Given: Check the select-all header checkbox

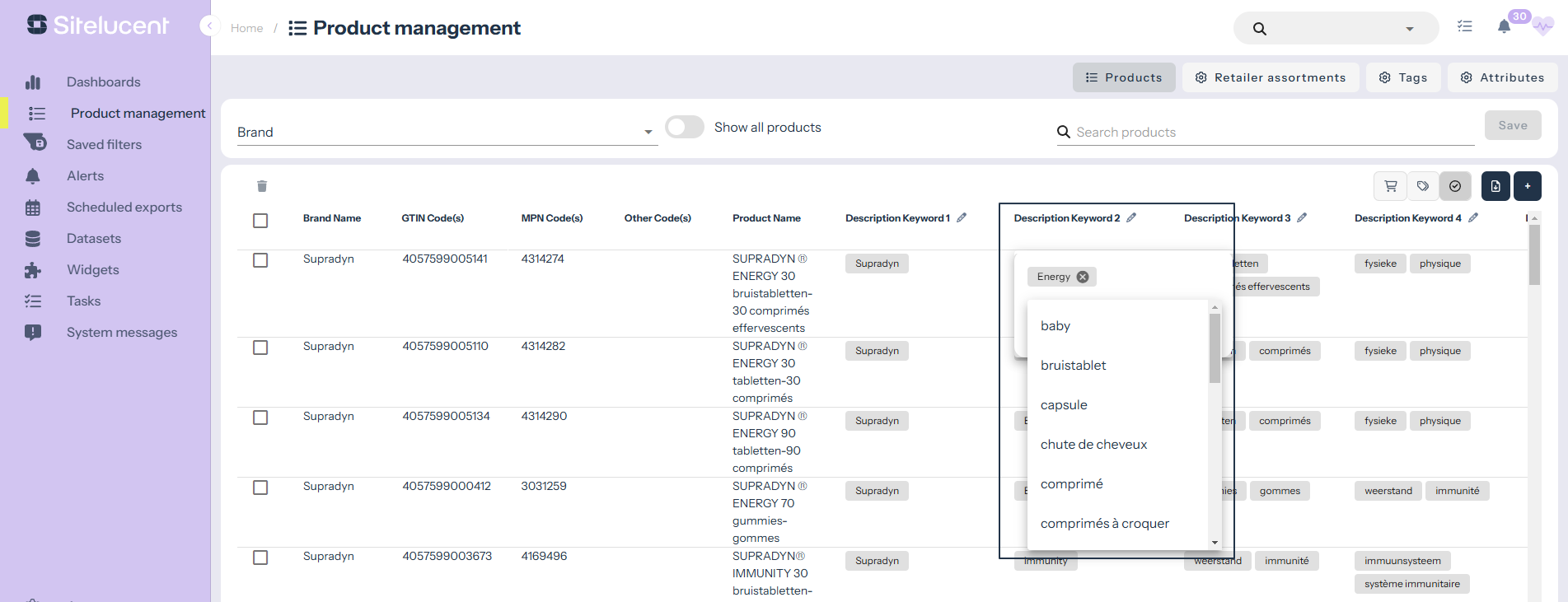Looking at the screenshot, I should coord(260,221).
